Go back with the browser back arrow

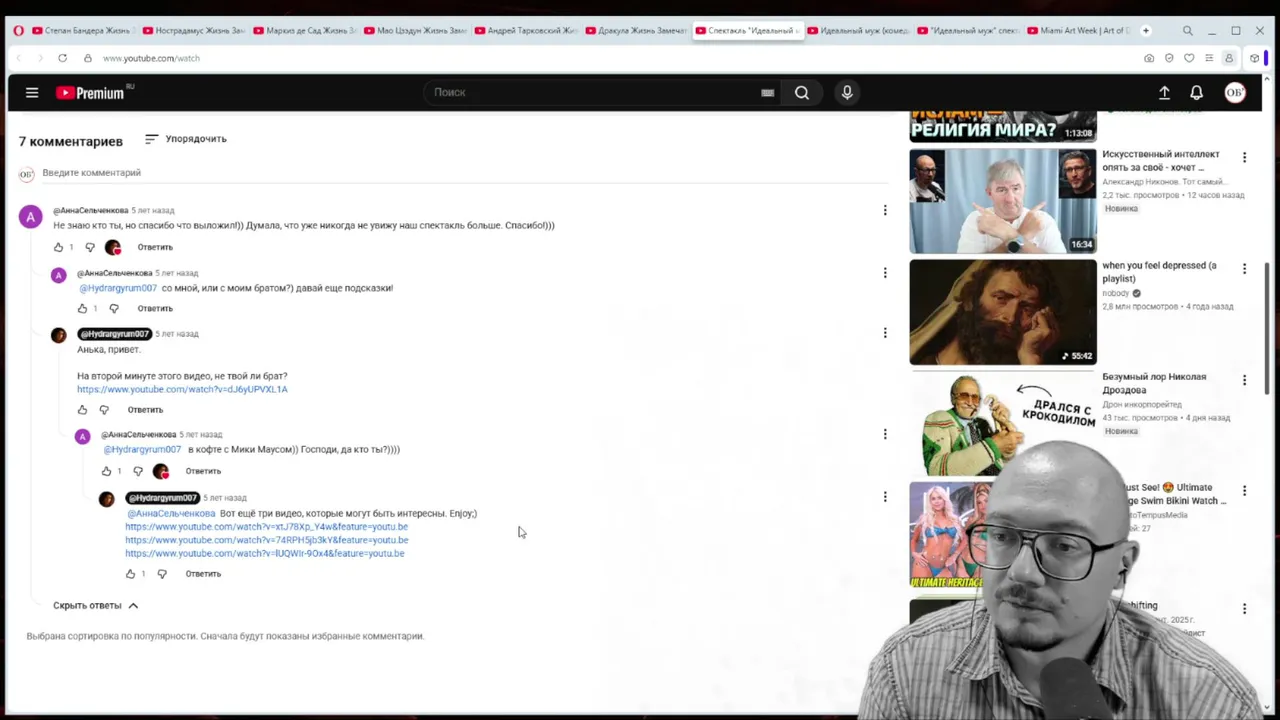pos(18,58)
